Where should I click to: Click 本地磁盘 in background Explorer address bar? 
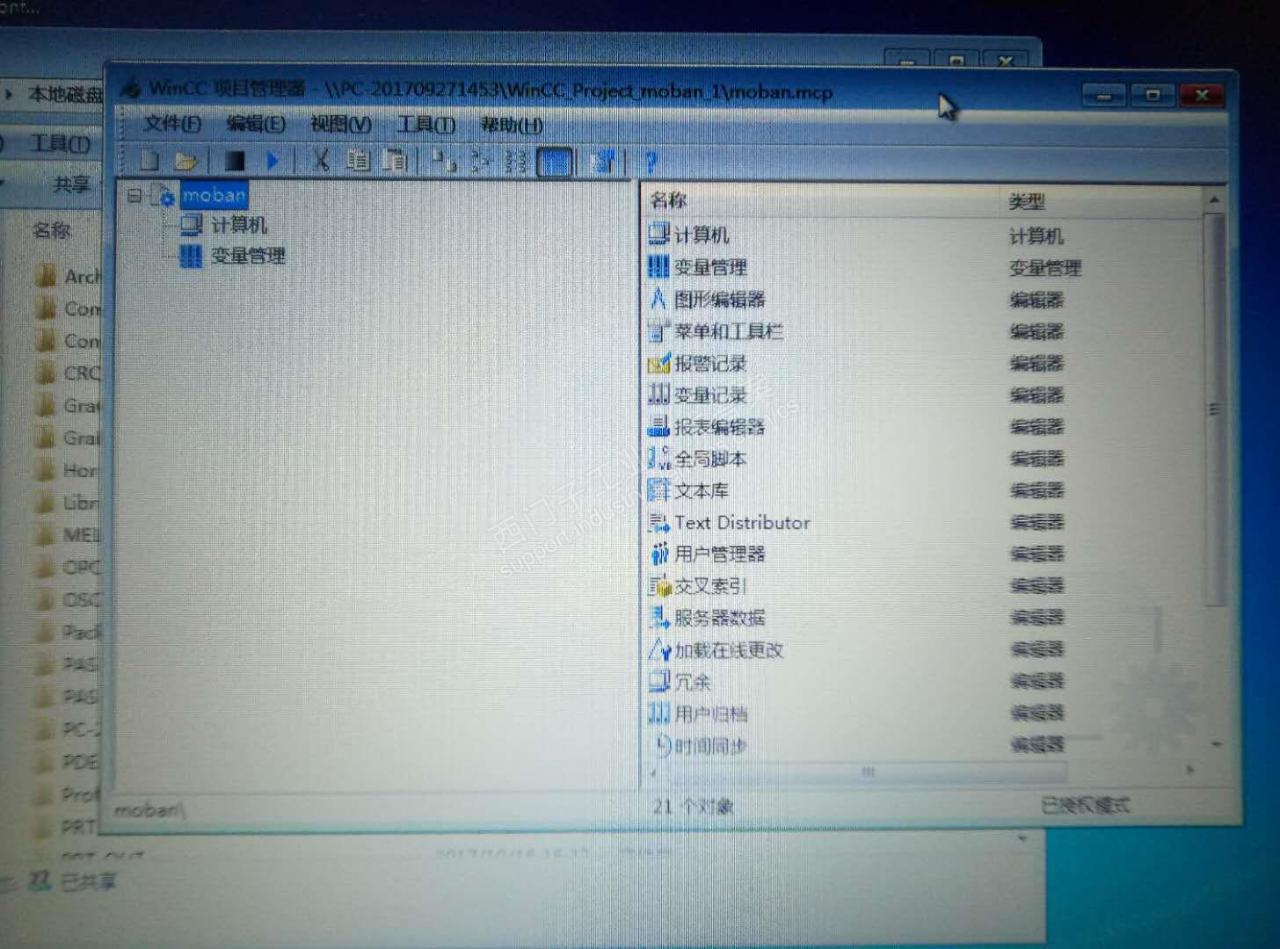coord(65,95)
